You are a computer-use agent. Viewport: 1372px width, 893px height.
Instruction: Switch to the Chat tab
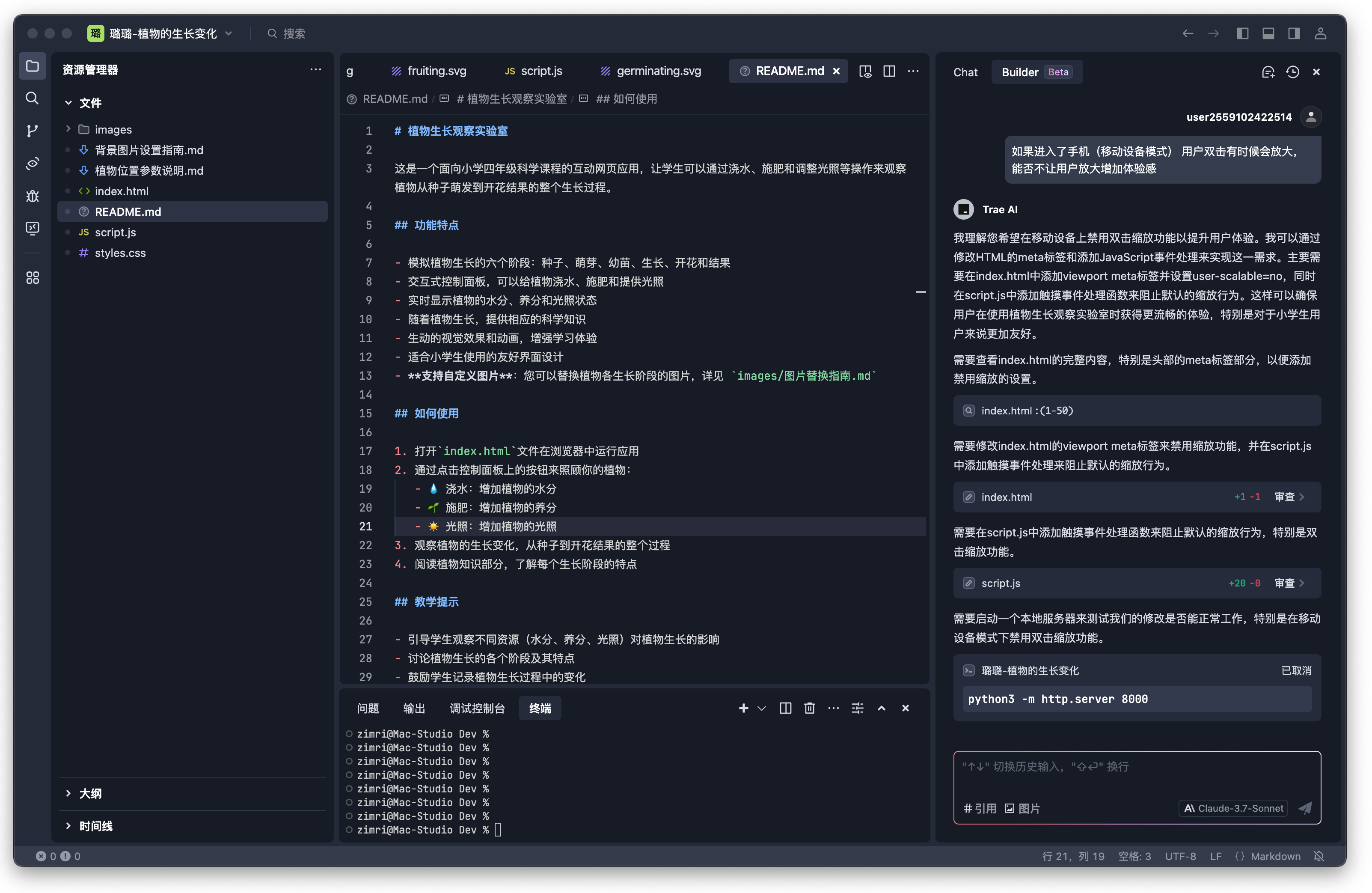click(x=965, y=72)
